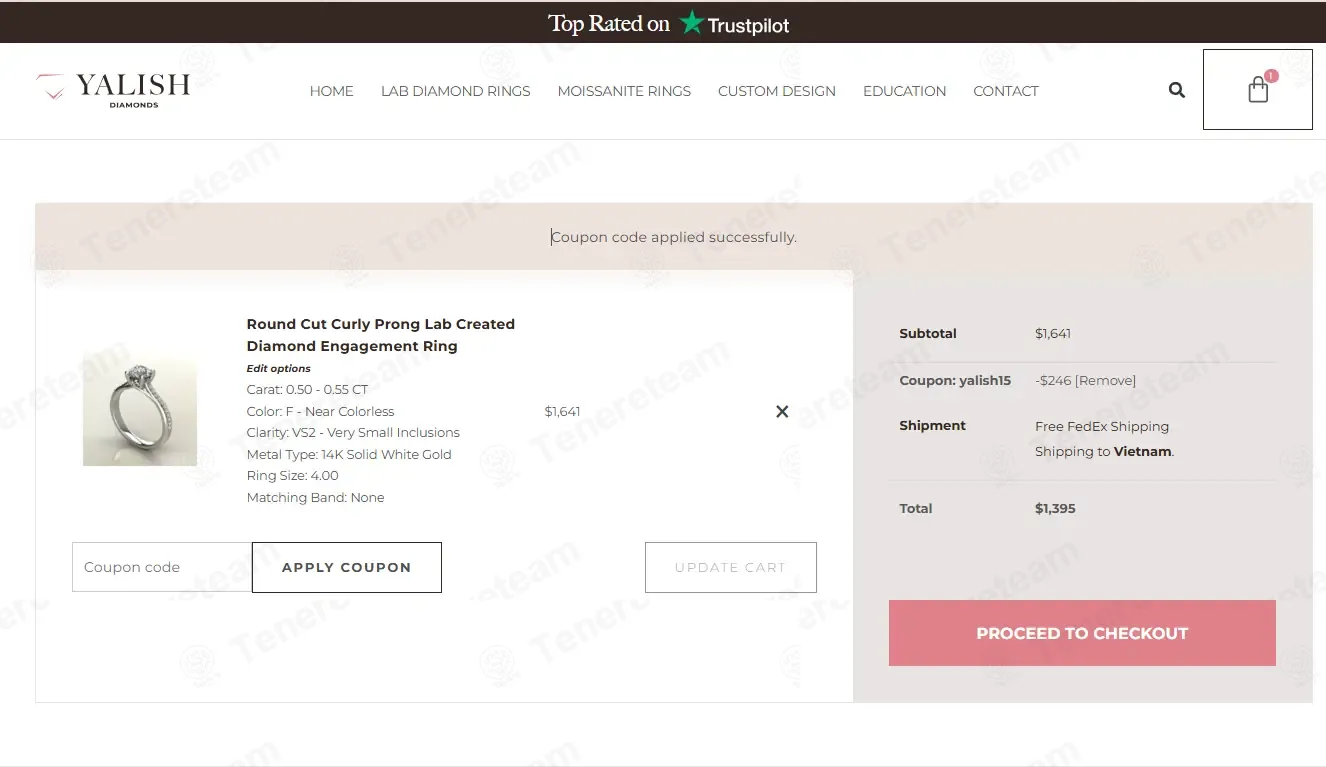This screenshot has width=1326, height=767.
Task: Click the search magnifier icon
Action: click(1176, 90)
